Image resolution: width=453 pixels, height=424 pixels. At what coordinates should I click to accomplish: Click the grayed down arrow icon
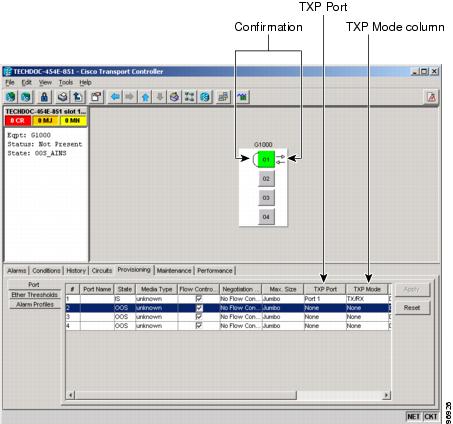tap(160, 97)
